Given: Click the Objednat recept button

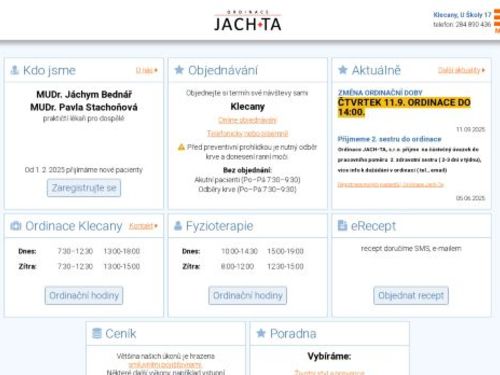Looking at the screenshot, I should coord(411,295).
